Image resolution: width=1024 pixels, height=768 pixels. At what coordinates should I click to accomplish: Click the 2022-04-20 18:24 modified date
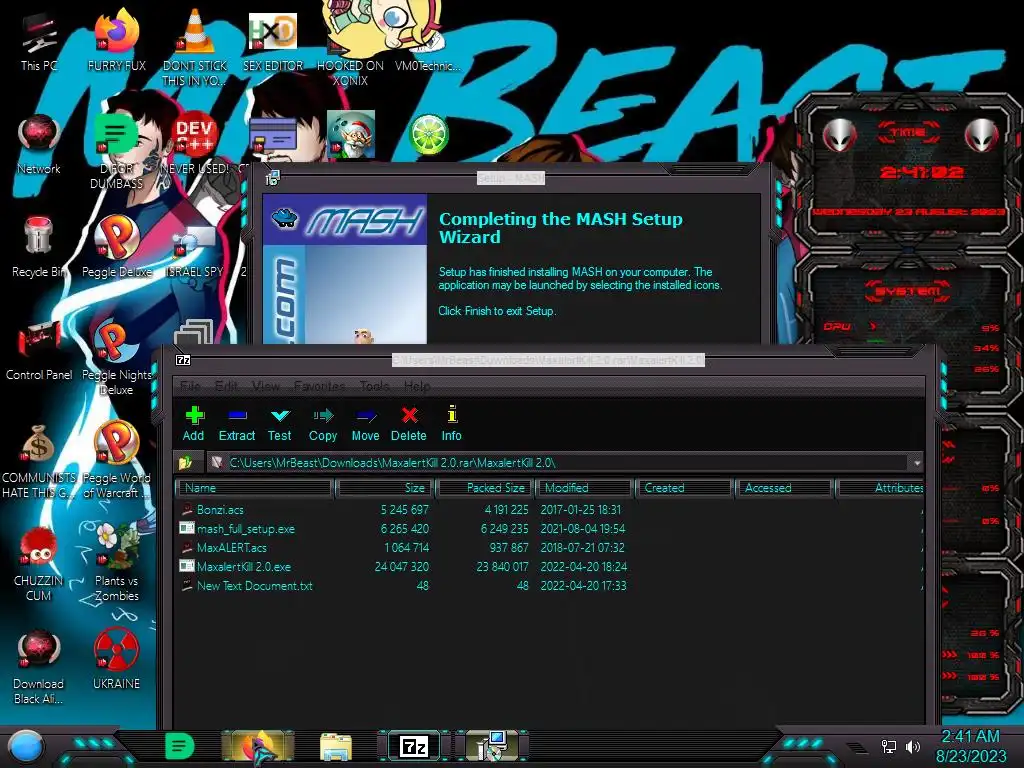tap(583, 567)
